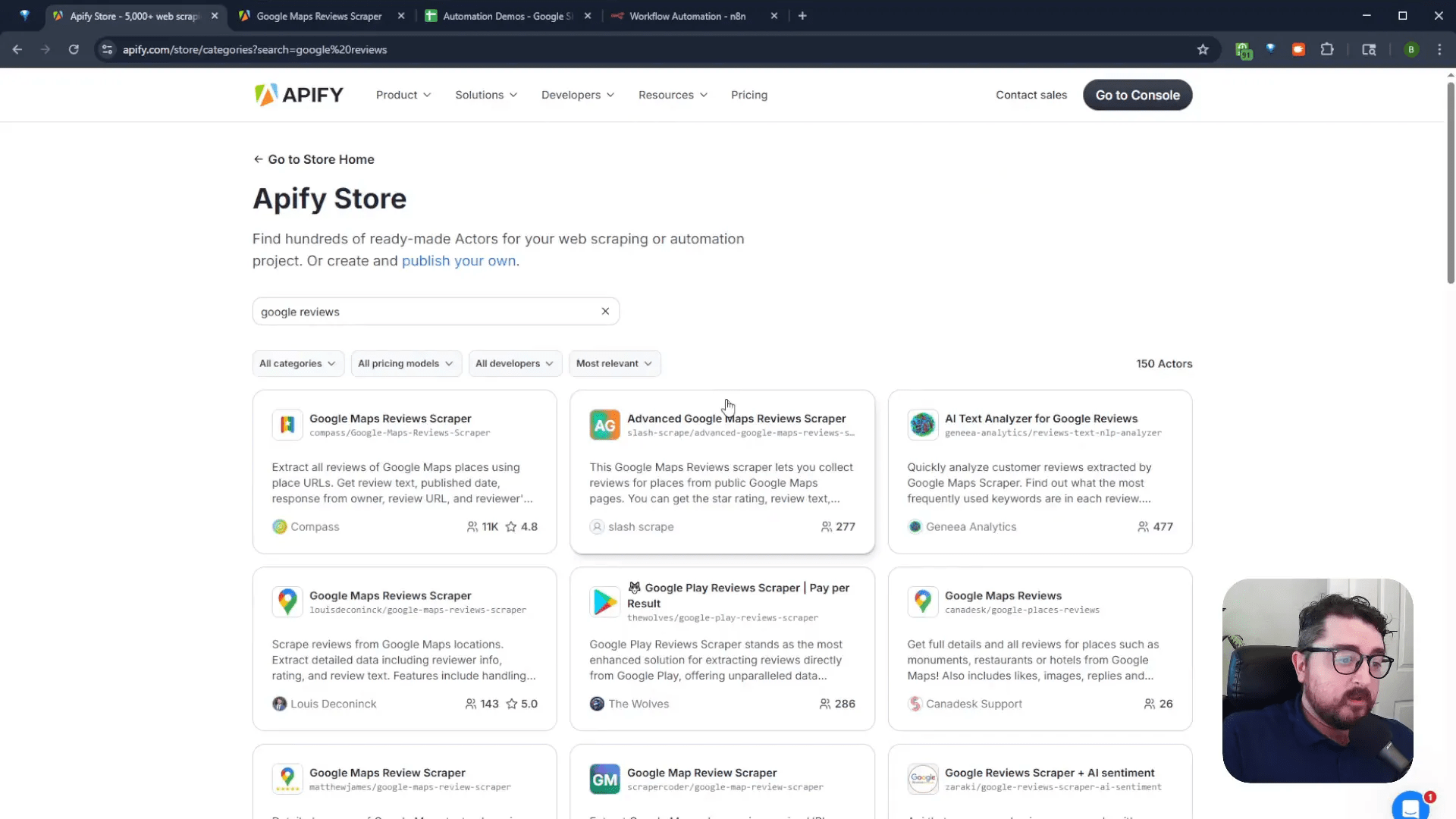
Task: Click the Apify Store heading
Action: [x=329, y=198]
